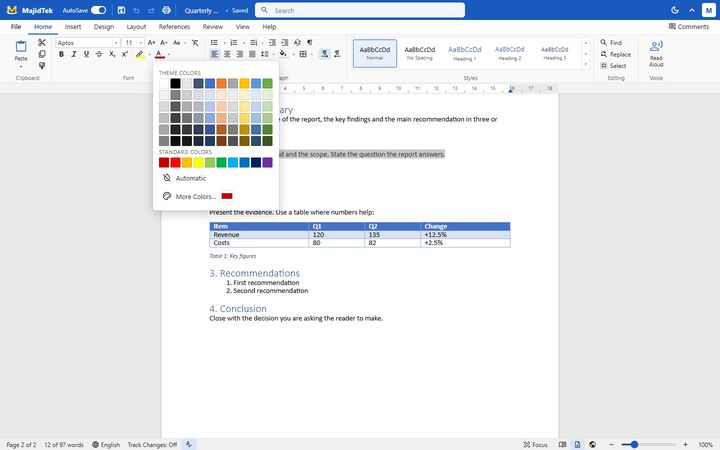The width and height of the screenshot is (720, 450).
Task: Pick the black theme color swatch
Action: [175, 83]
